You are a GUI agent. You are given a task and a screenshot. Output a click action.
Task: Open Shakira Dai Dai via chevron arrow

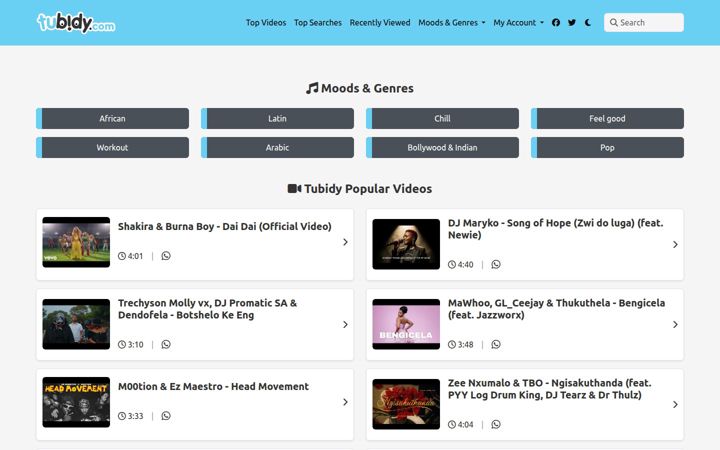[345, 242]
